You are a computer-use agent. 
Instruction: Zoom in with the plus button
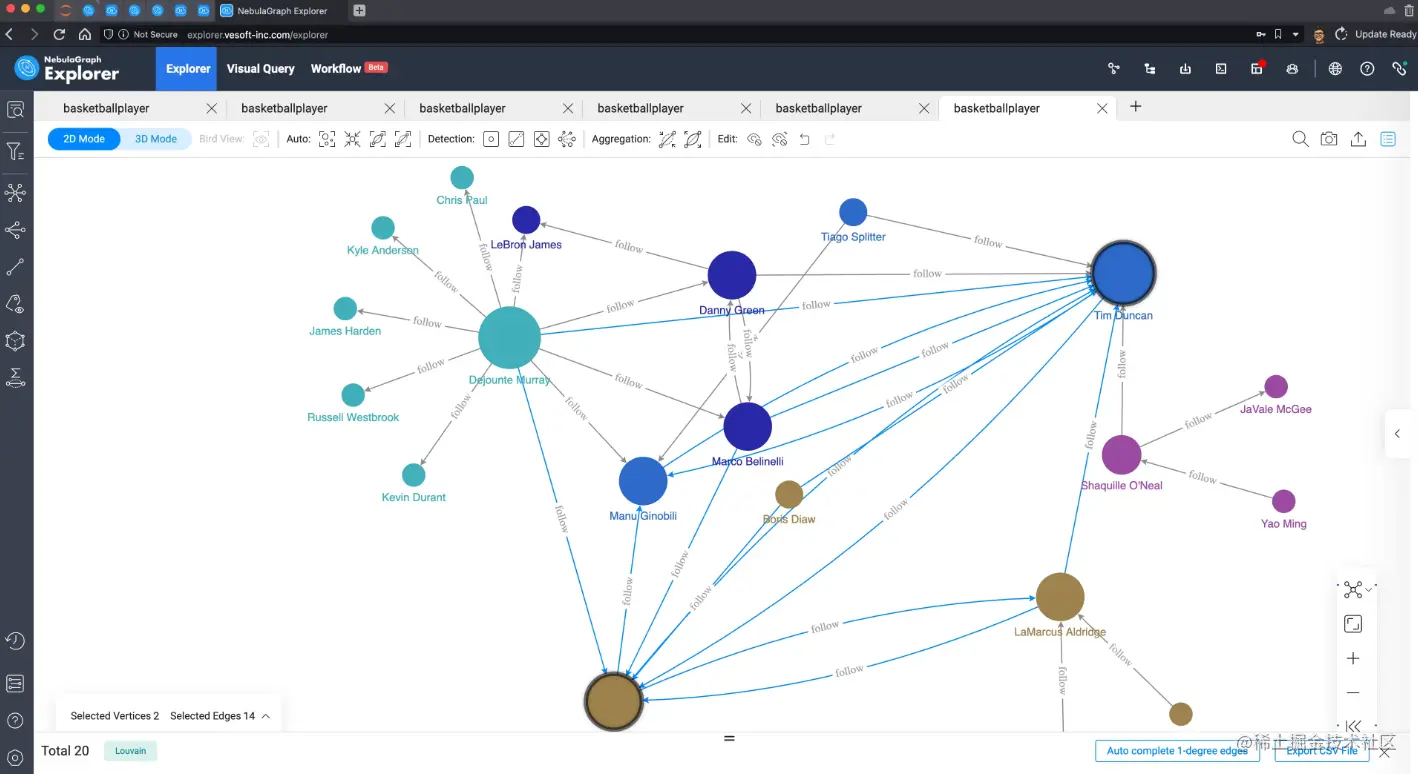[x=1353, y=658]
